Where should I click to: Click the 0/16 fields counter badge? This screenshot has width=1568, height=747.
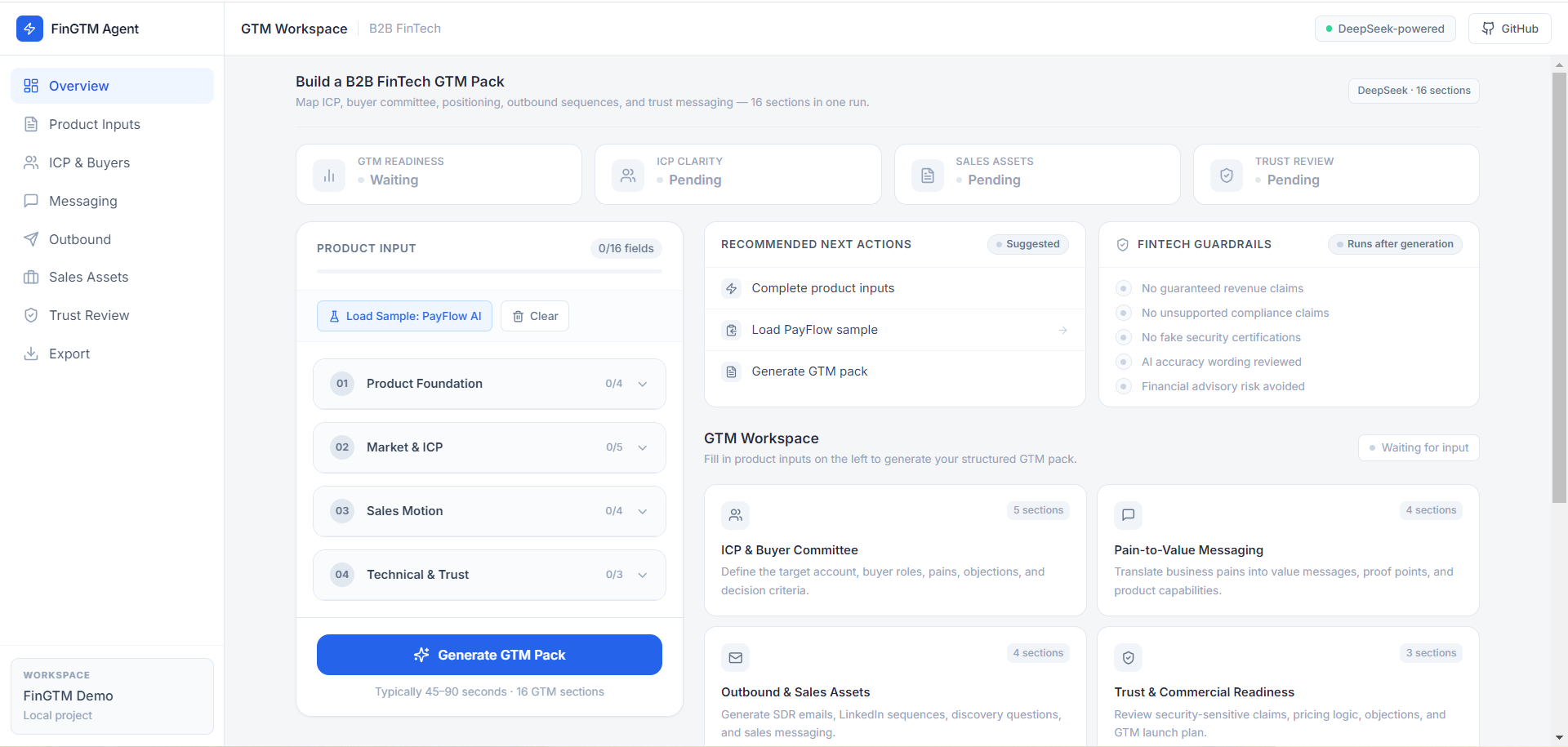pos(626,248)
